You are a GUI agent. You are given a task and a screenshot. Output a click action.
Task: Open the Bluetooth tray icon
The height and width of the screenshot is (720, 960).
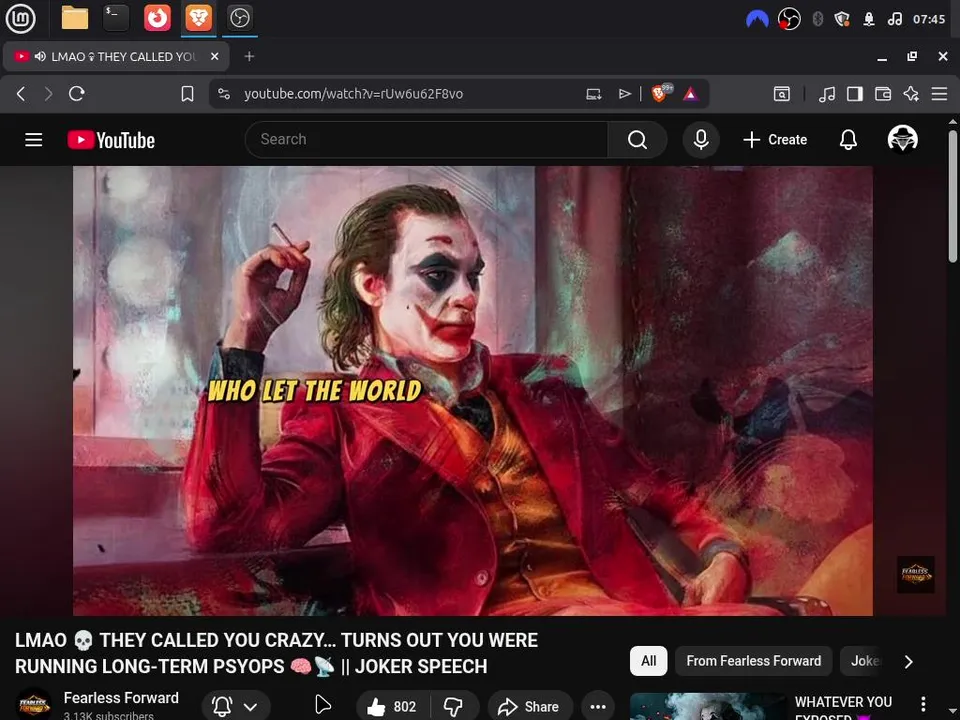(817, 19)
